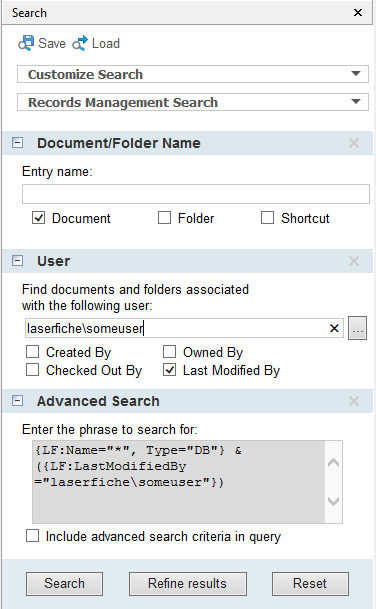Image resolution: width=376 pixels, height=609 pixels.
Task: Collapse the Document/Folder Name section
Action: (x=17, y=143)
